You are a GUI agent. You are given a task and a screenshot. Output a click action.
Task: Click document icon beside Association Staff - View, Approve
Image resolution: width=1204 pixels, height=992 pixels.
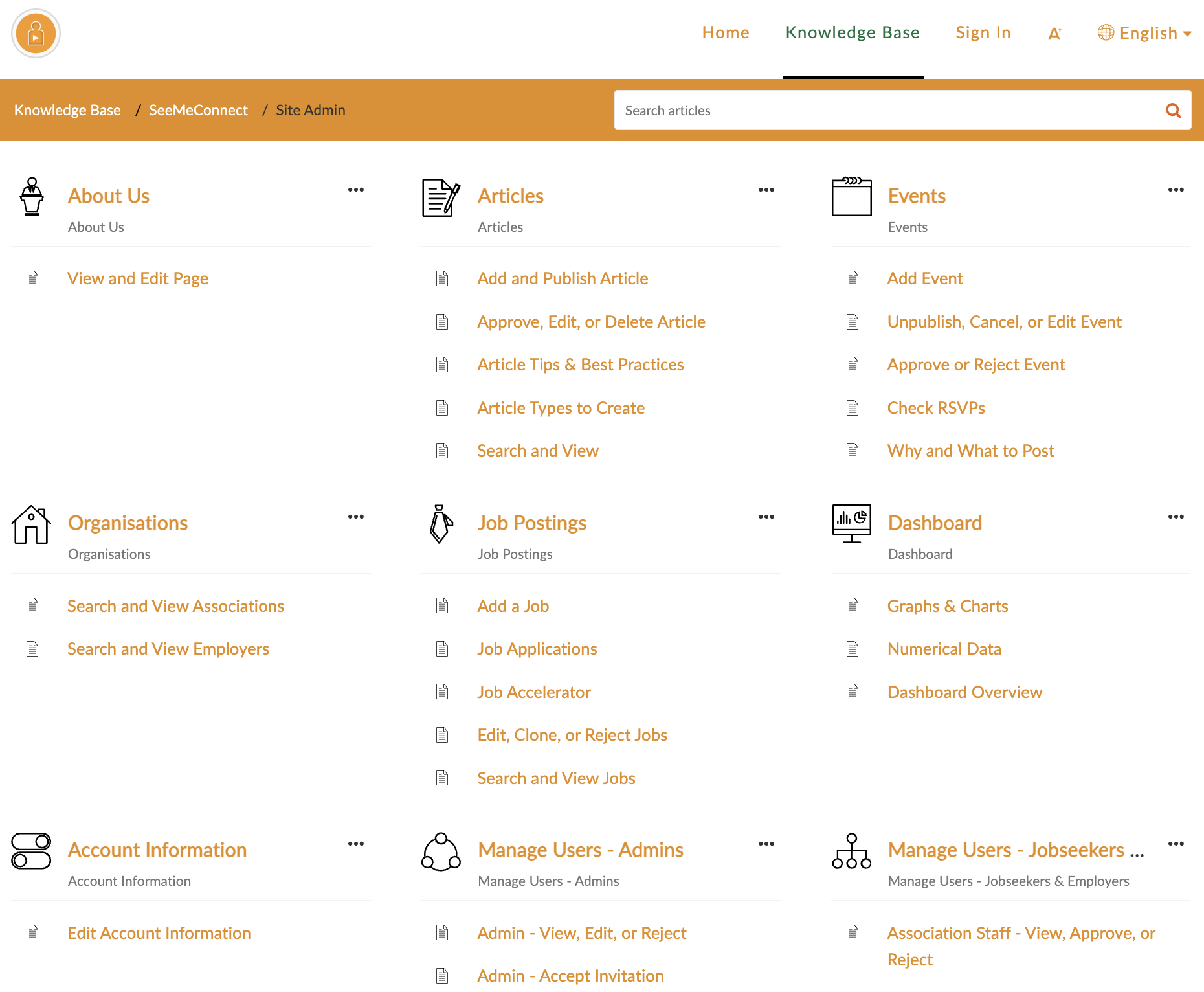853,933
